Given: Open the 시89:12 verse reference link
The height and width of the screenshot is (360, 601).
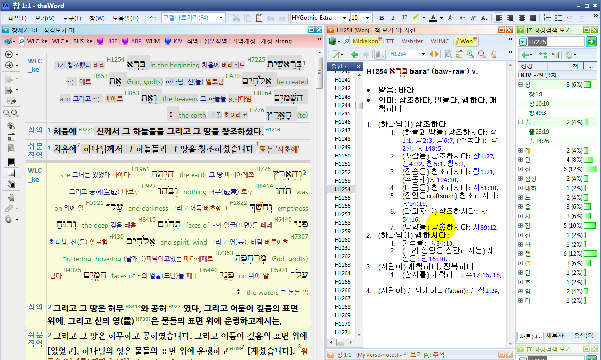Looking at the screenshot, I should [485, 227].
